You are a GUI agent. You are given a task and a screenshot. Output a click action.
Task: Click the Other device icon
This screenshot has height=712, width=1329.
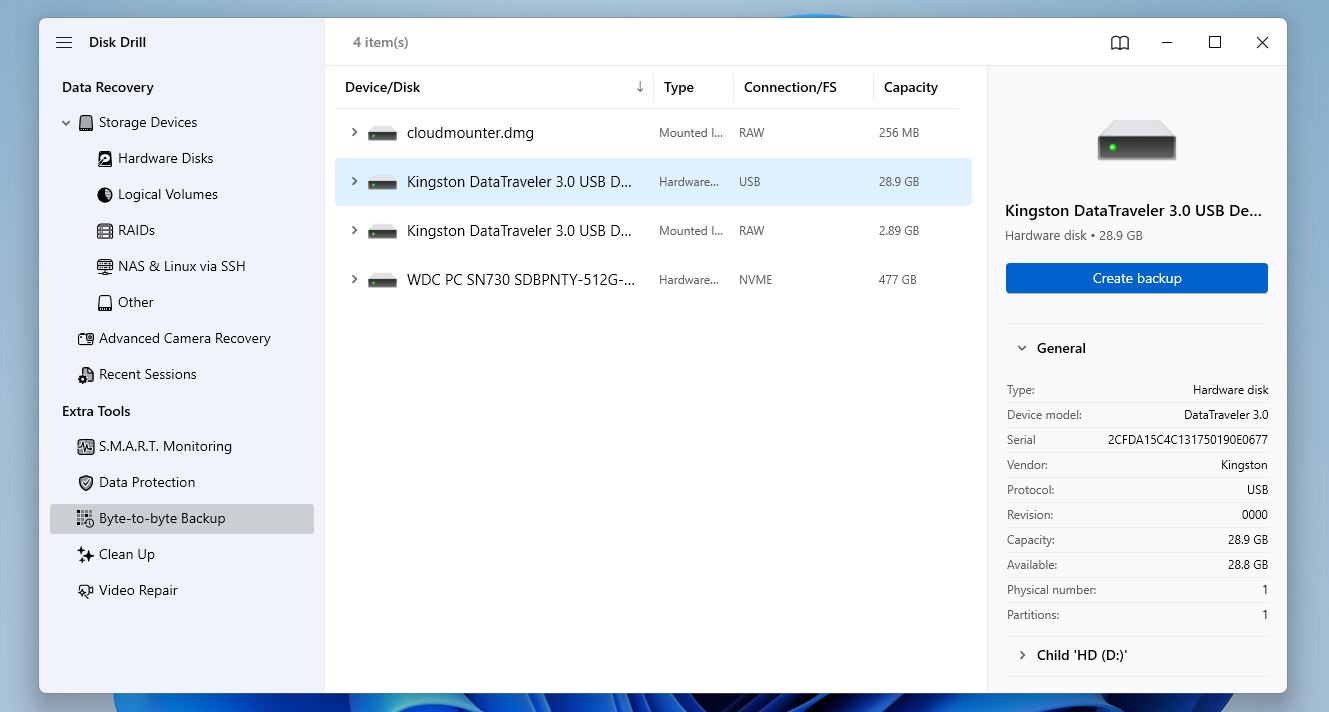tap(105, 303)
